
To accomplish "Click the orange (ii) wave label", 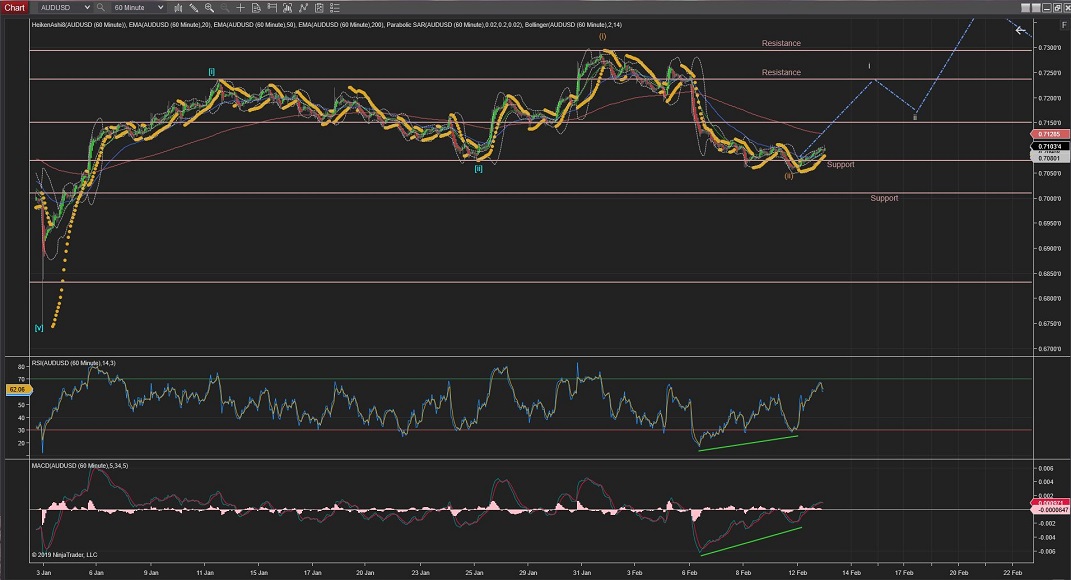I will click(789, 176).
